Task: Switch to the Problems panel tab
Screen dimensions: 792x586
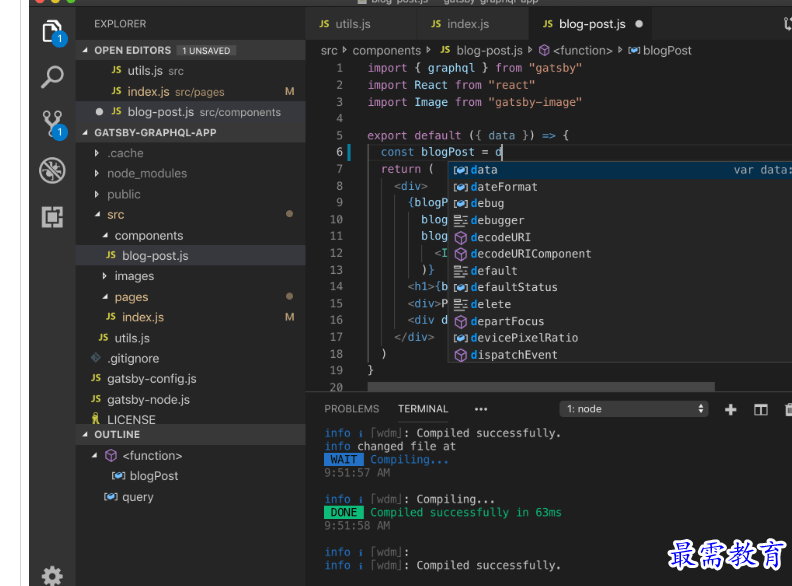Action: click(352, 409)
